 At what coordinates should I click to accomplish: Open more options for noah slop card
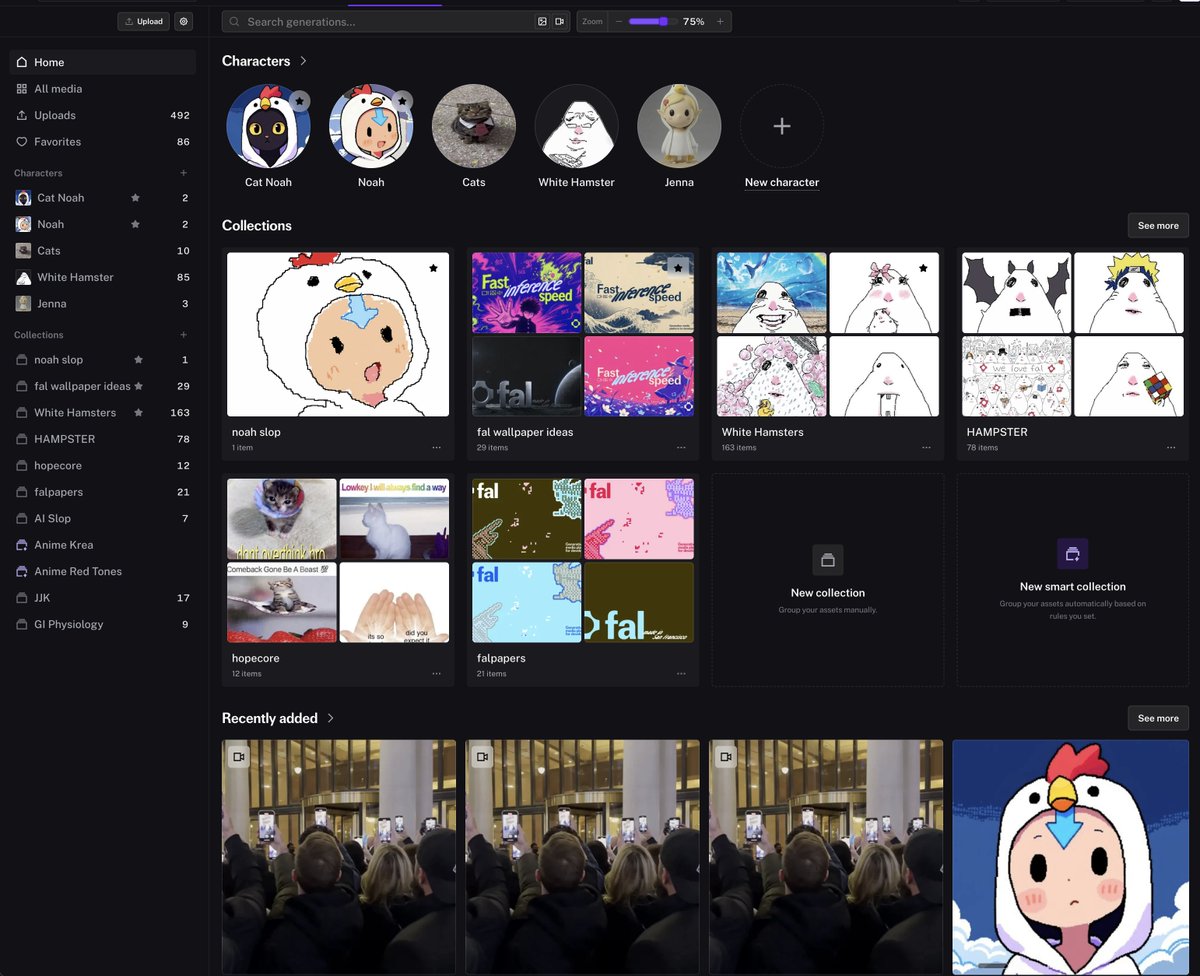coord(436,447)
